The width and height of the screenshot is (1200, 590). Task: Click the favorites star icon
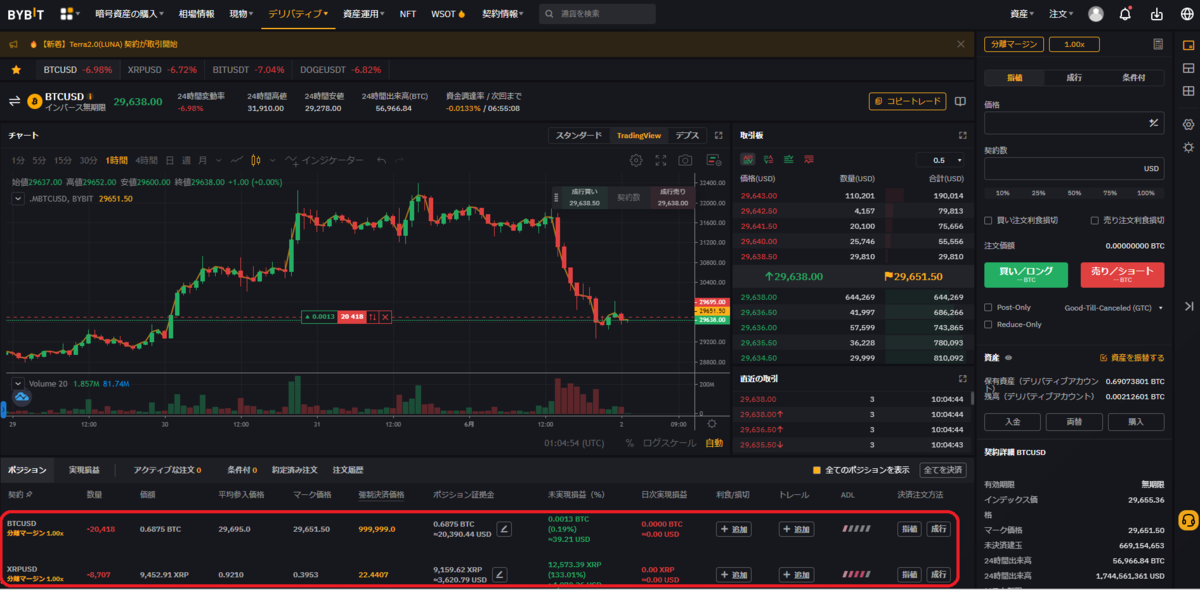pos(16,70)
